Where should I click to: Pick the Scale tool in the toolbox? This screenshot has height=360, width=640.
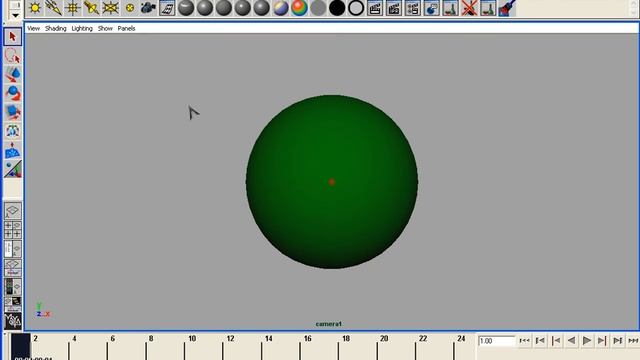click(13, 112)
